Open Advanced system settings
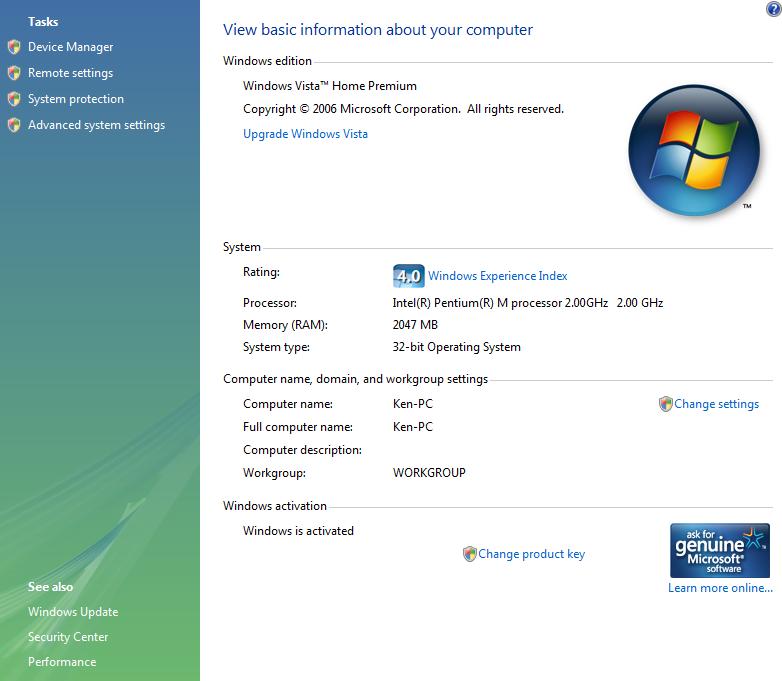The image size is (782, 681). pyautogui.click(x=96, y=125)
